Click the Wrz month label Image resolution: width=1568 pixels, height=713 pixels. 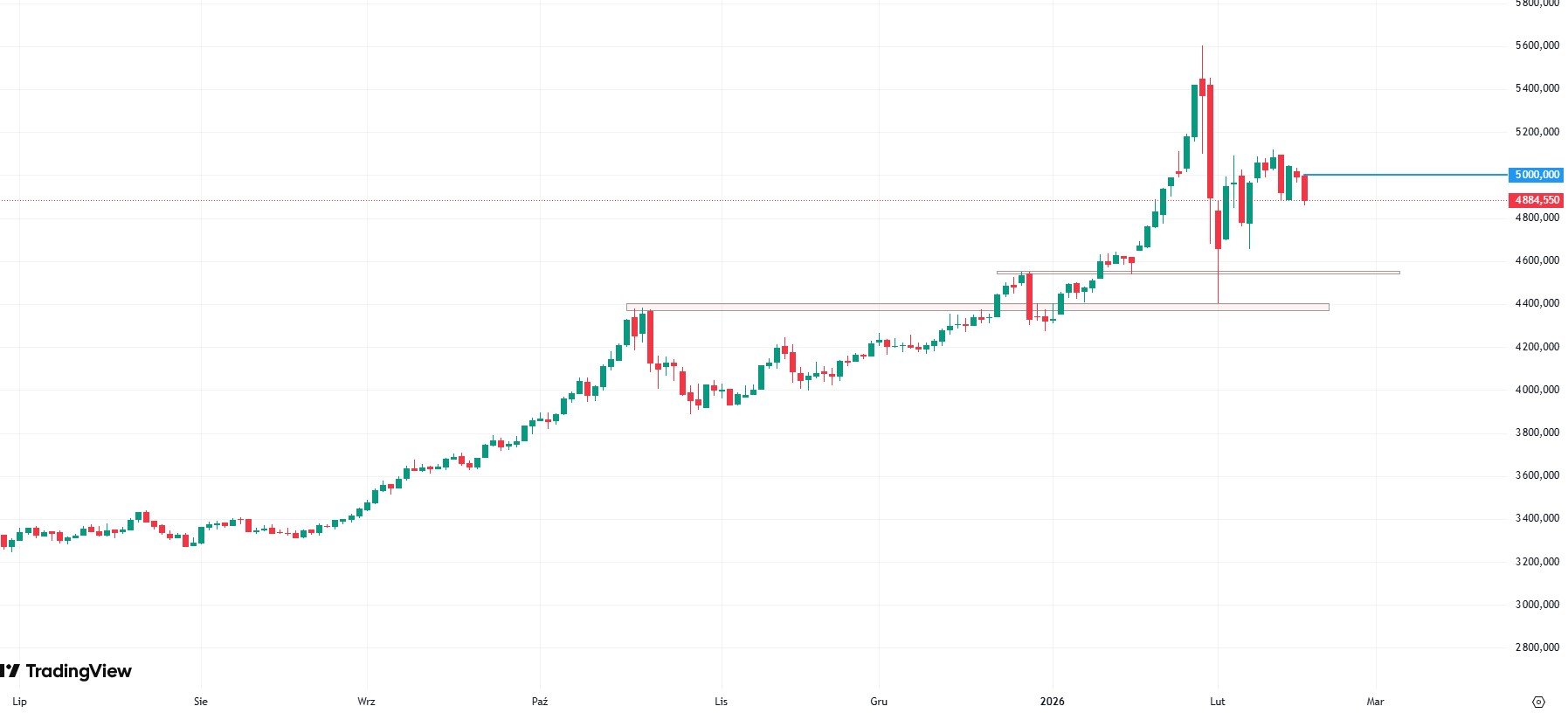pos(366,702)
